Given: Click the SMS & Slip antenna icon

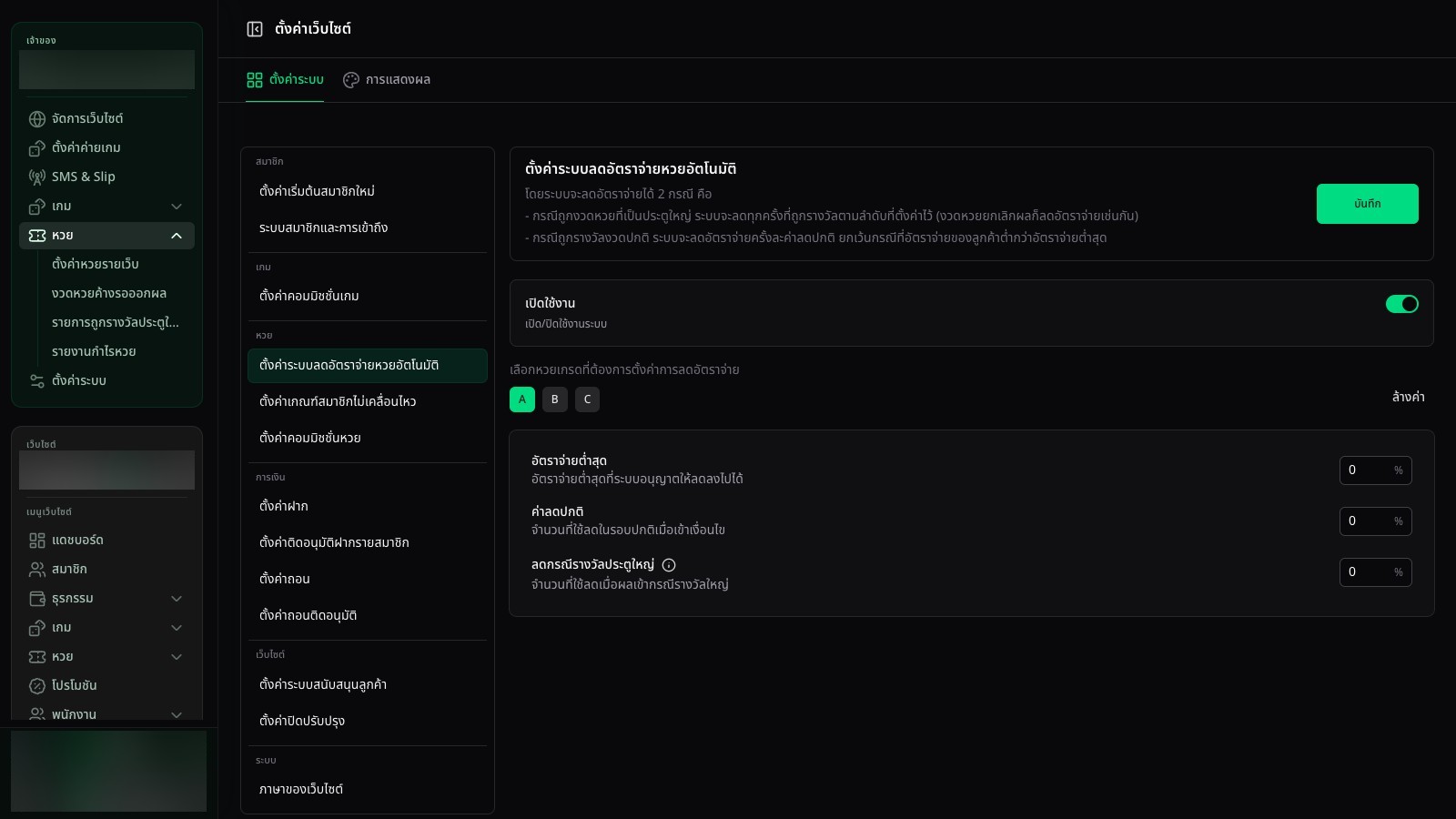Looking at the screenshot, I should (37, 177).
